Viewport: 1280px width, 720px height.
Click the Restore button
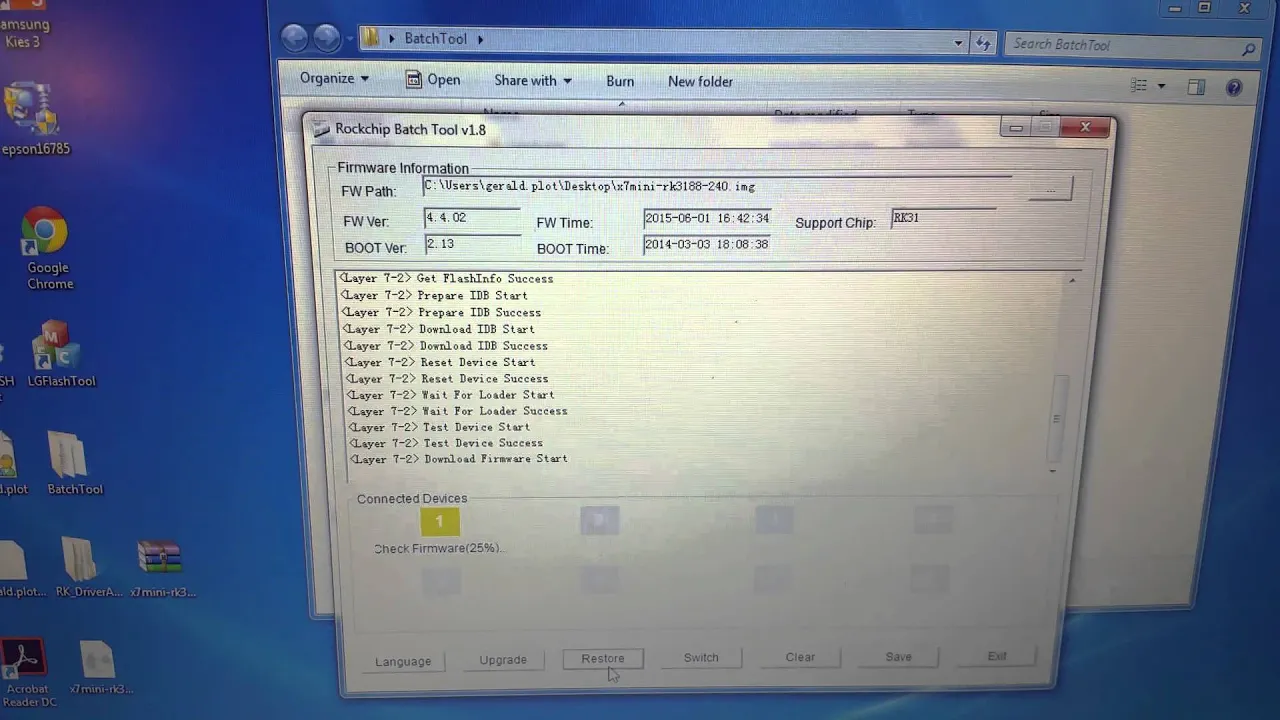coord(603,658)
